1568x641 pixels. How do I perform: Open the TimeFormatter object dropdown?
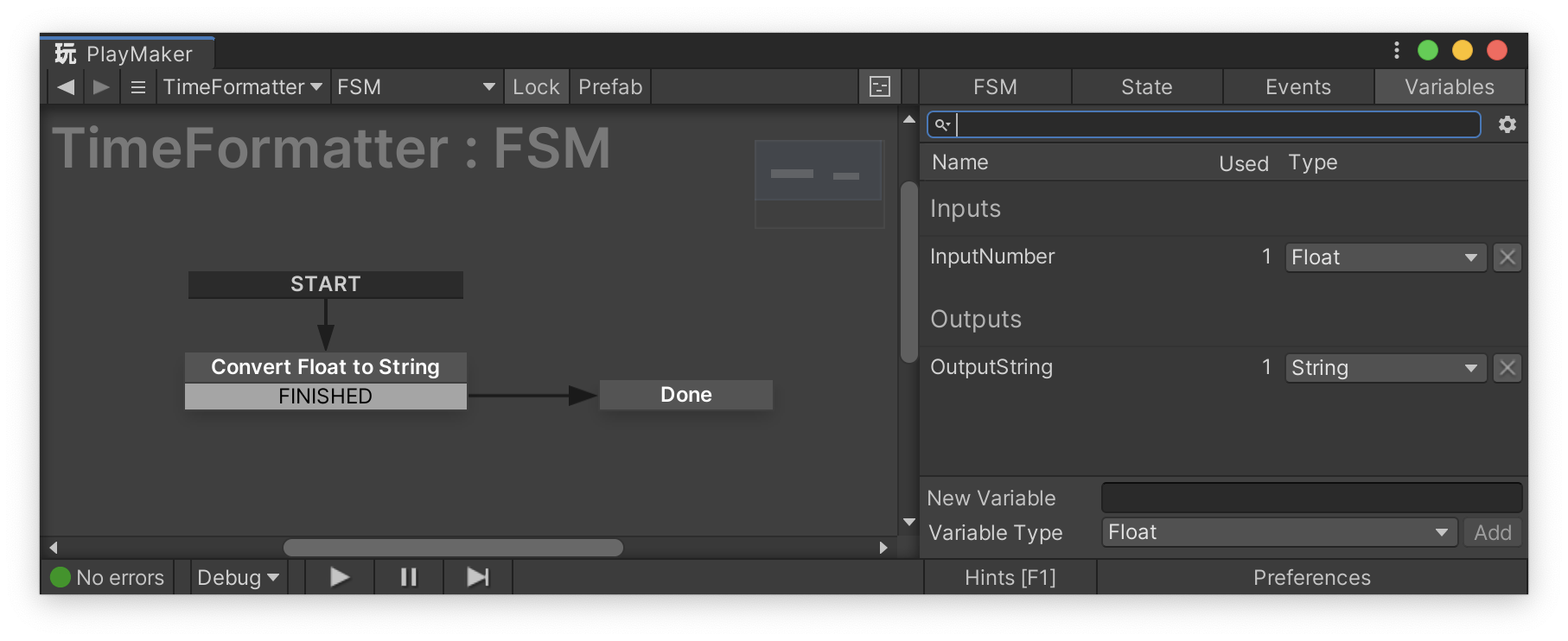point(243,87)
